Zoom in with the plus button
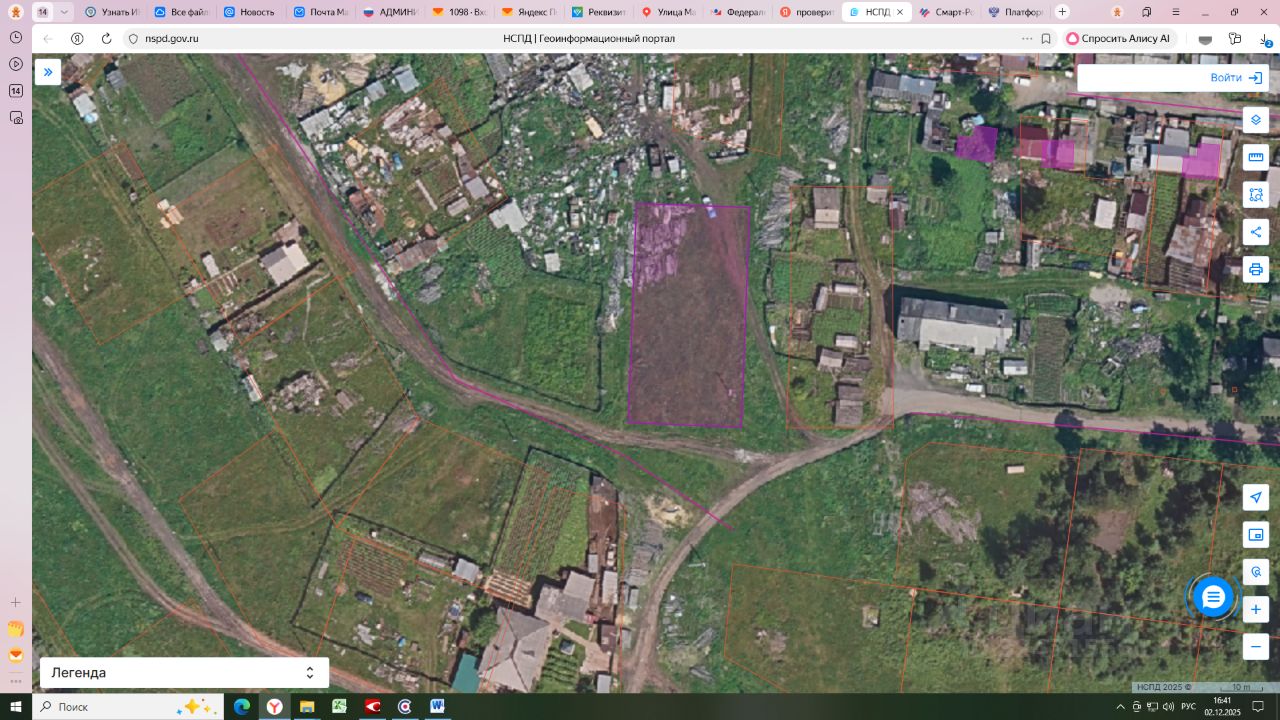This screenshot has height=720, width=1280. [1256, 609]
